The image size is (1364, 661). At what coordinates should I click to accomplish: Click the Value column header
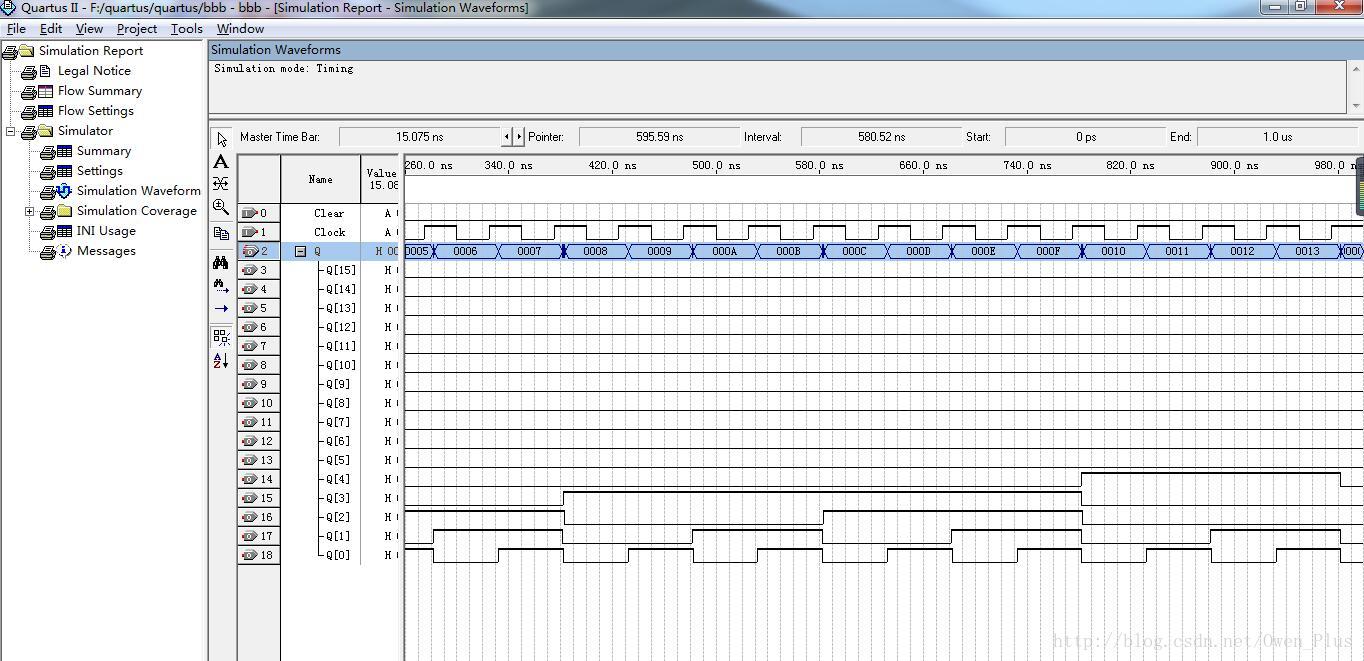click(382, 179)
